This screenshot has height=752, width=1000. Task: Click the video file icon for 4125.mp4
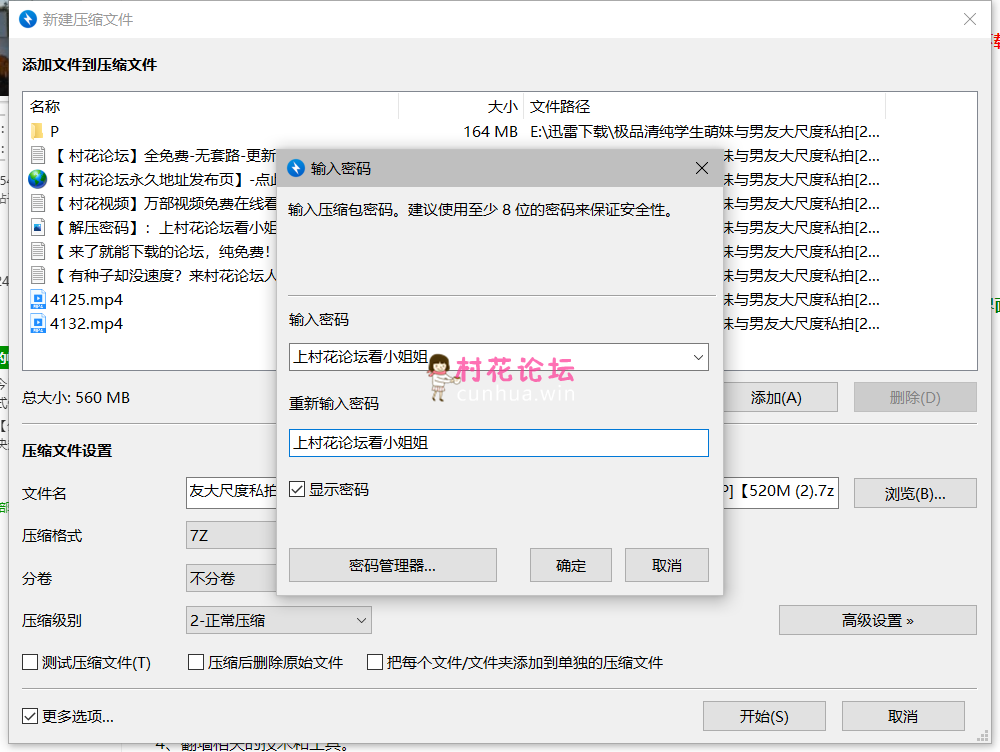coord(38,299)
